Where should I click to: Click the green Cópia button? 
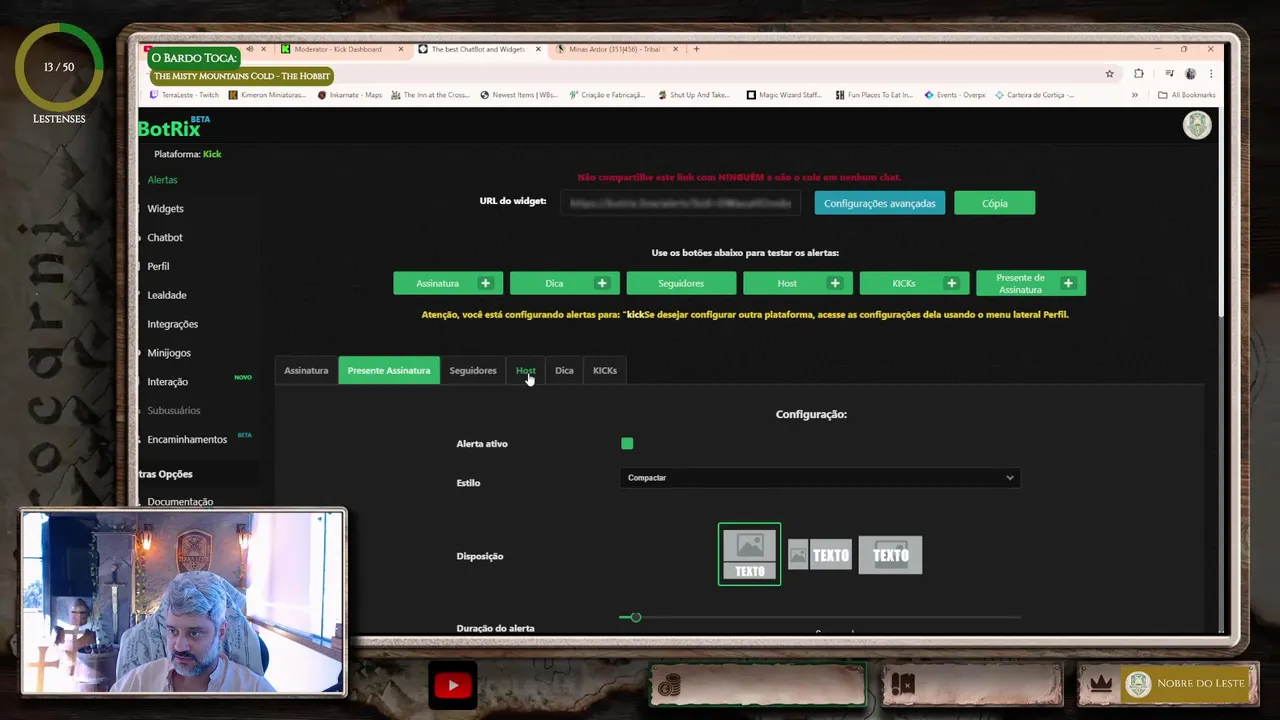coord(995,203)
